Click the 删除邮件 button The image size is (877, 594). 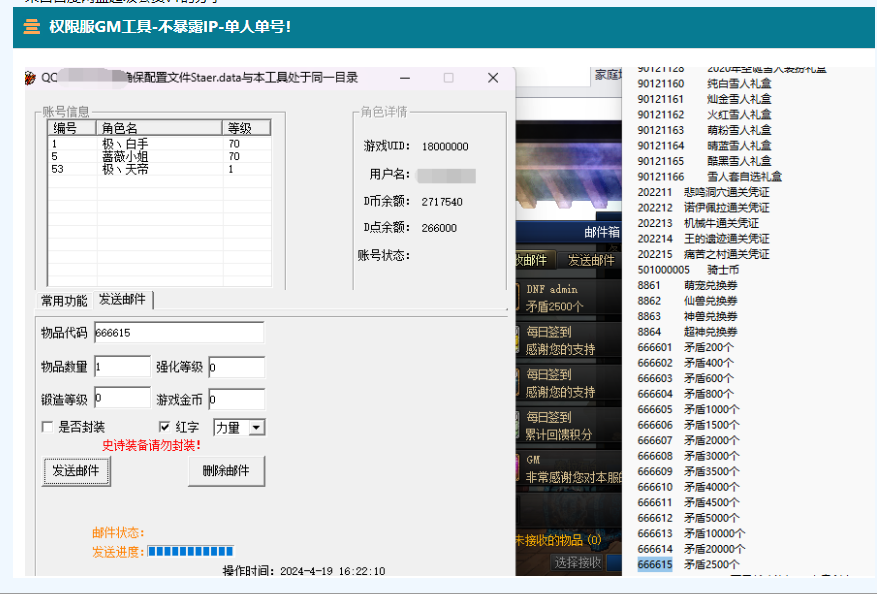coord(225,471)
